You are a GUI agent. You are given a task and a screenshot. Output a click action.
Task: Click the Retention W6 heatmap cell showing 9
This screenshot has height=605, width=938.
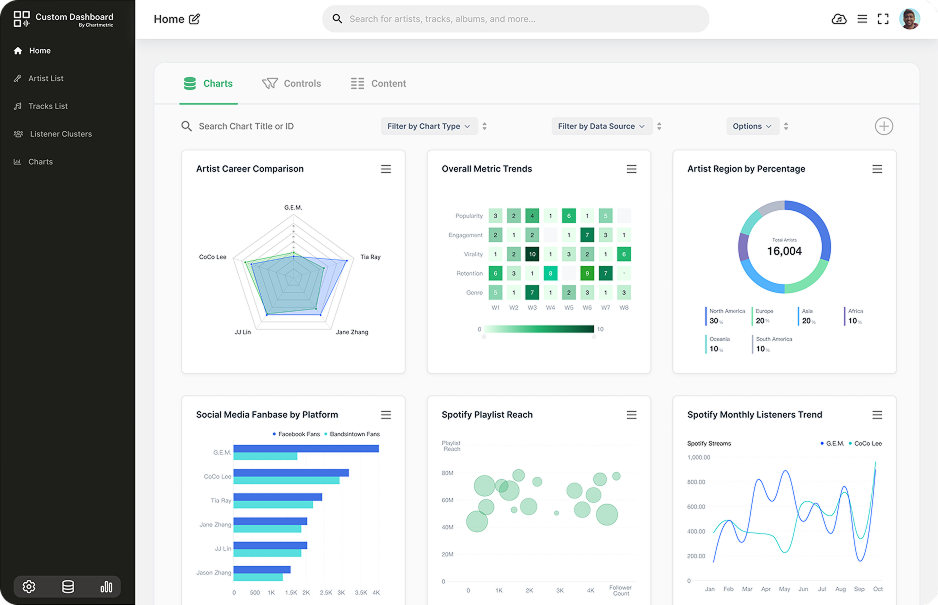[x=587, y=273]
